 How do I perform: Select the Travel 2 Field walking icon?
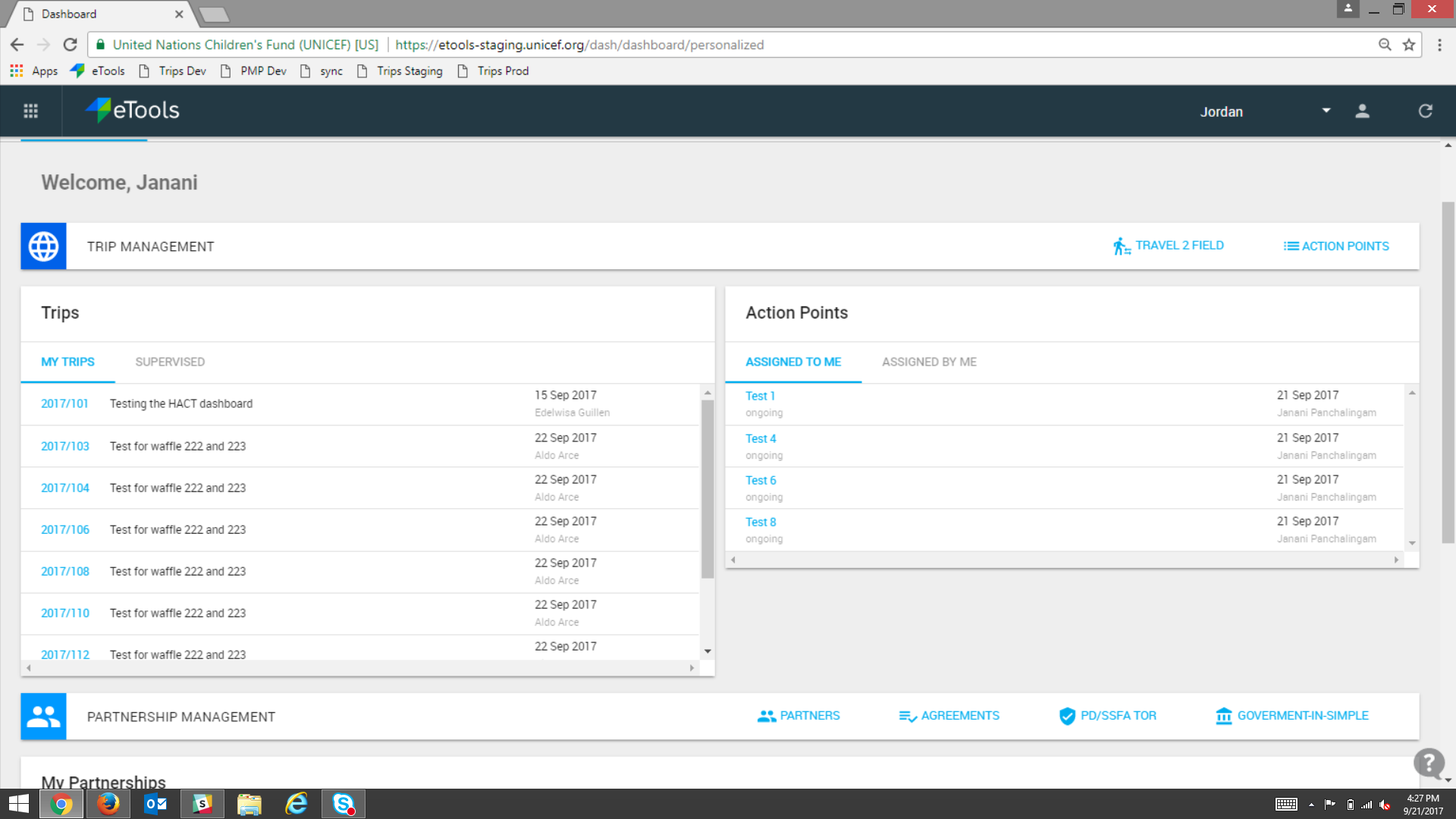coord(1122,245)
